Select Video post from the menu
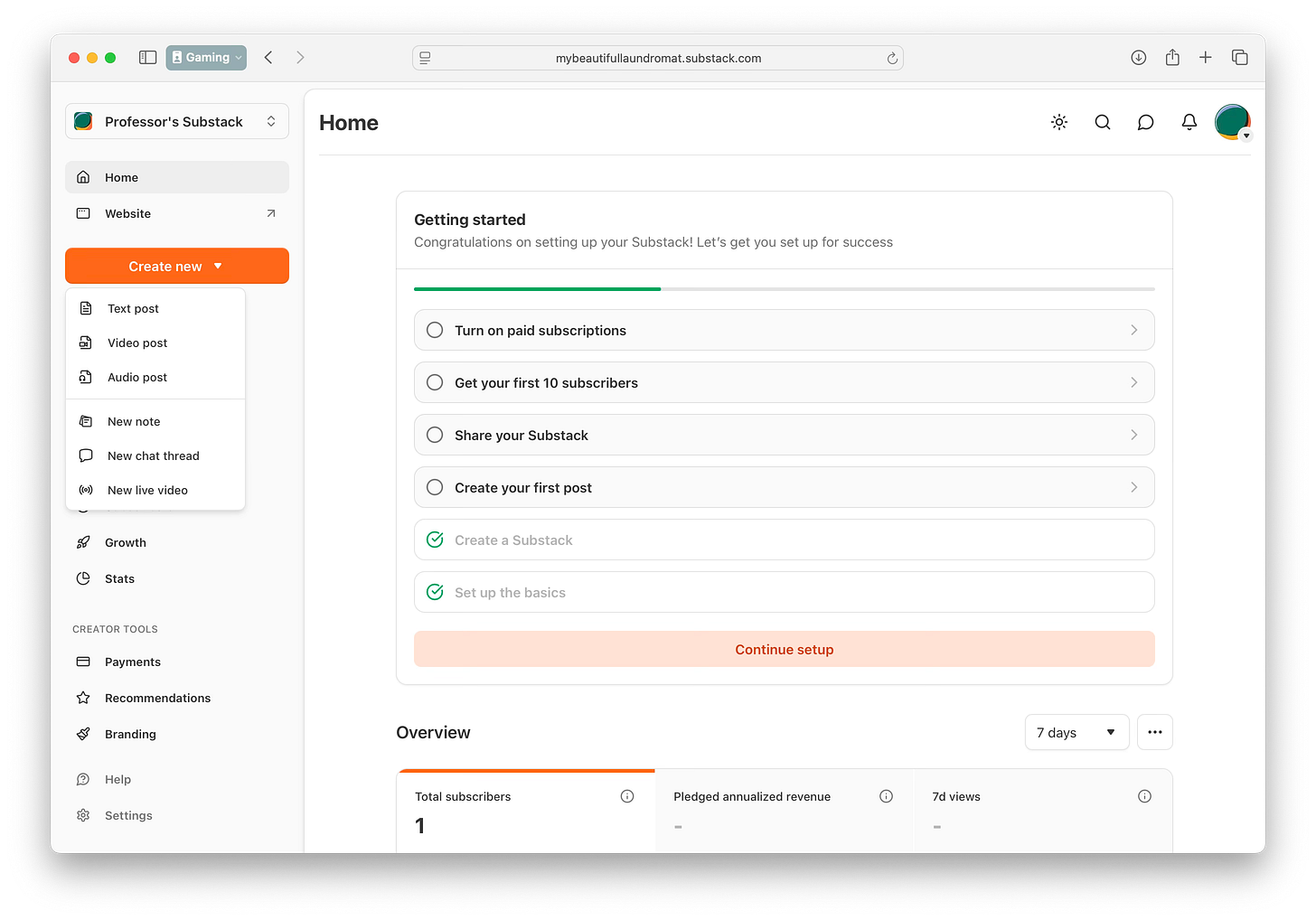The height and width of the screenshot is (920, 1316). click(155, 343)
